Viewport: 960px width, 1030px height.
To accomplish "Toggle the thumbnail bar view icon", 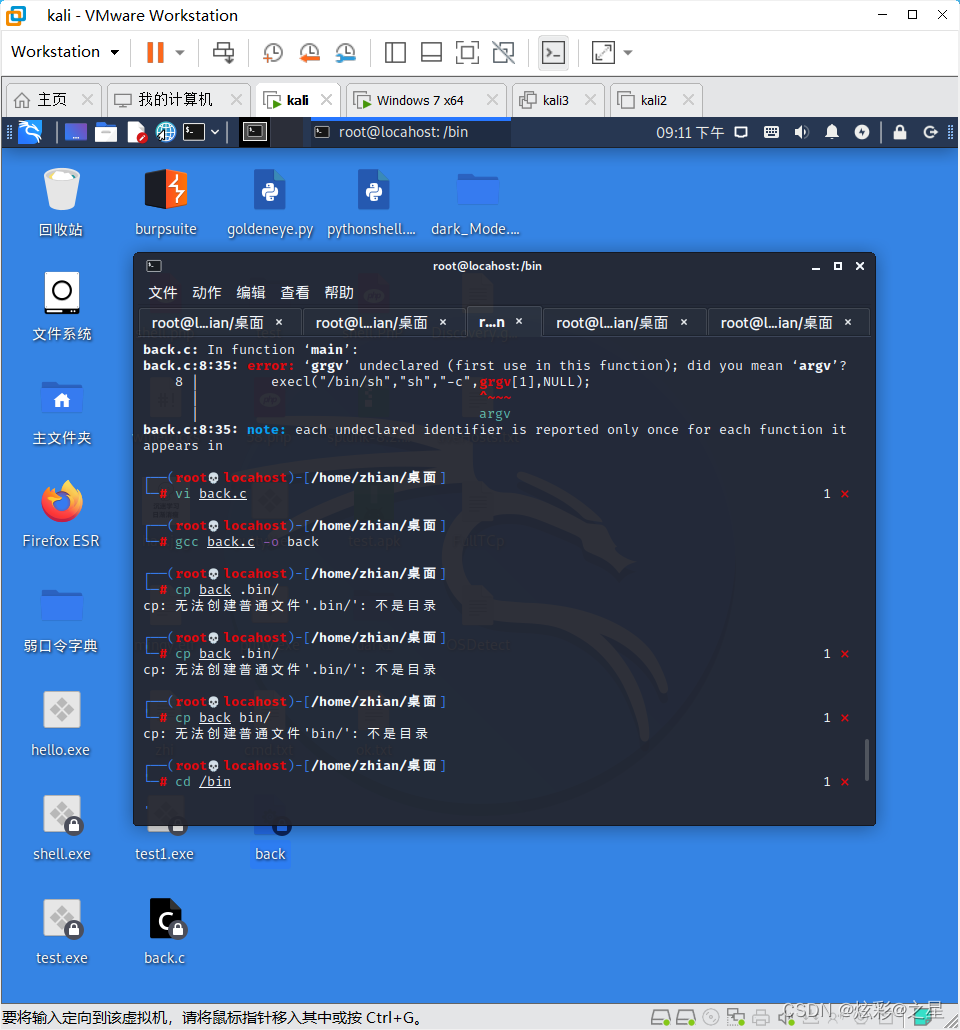I will point(431,53).
